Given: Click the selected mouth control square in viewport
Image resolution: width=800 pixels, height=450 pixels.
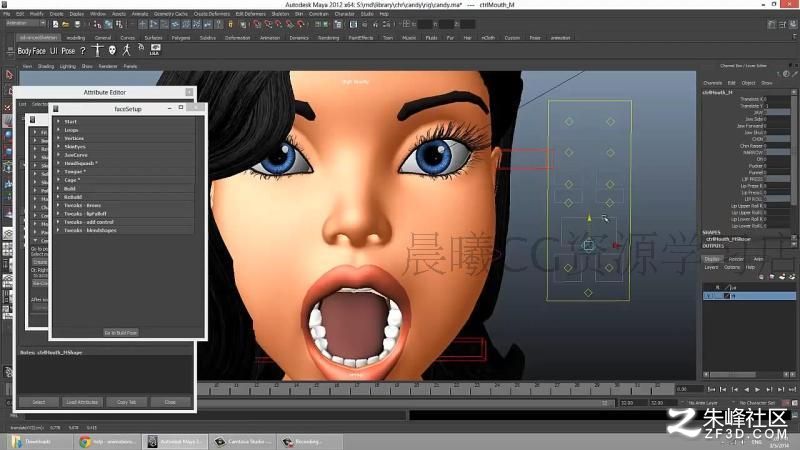Looking at the screenshot, I should pyautogui.click(x=588, y=246).
